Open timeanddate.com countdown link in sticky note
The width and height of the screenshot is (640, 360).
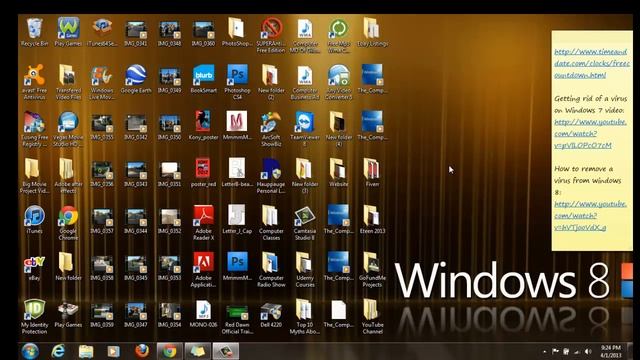tap(592, 64)
